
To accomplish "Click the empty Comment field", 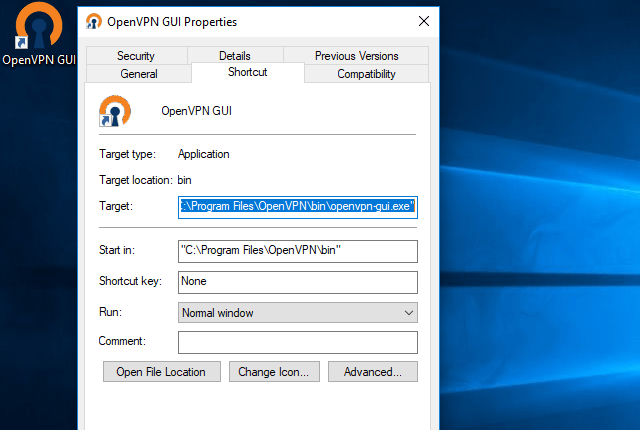I will tap(298, 342).
